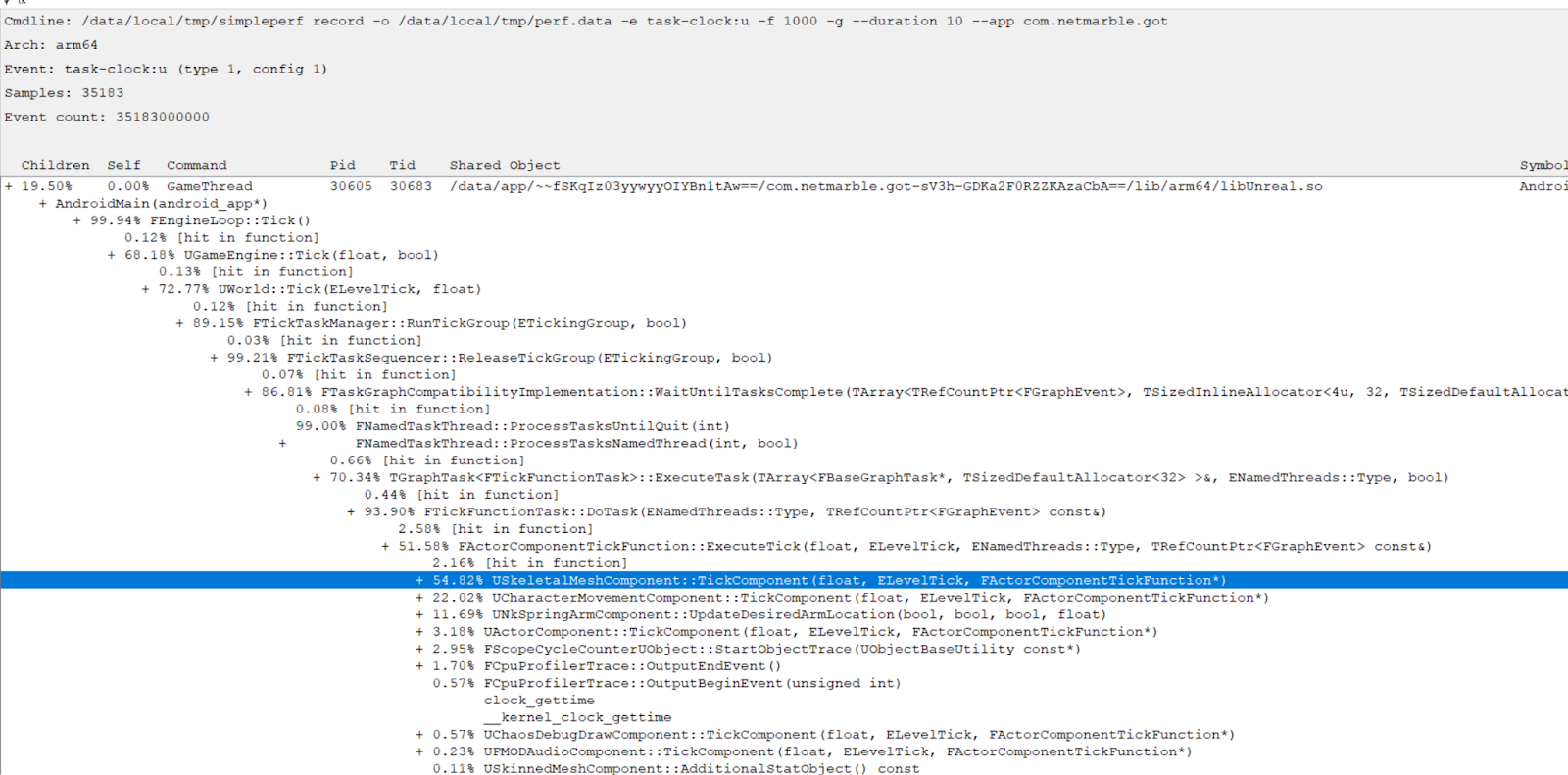The width and height of the screenshot is (1568, 775).
Task: Expand the UCharacterMovementComponent::TickComponent plus sign
Action: click(419, 598)
